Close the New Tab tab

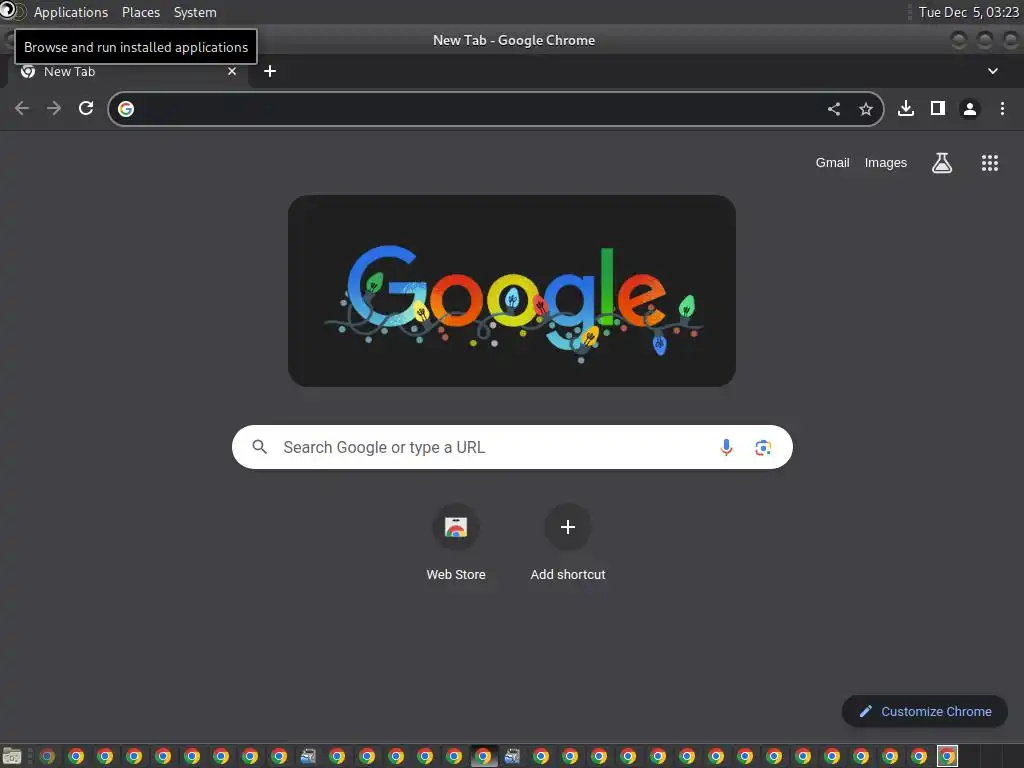[x=232, y=71]
